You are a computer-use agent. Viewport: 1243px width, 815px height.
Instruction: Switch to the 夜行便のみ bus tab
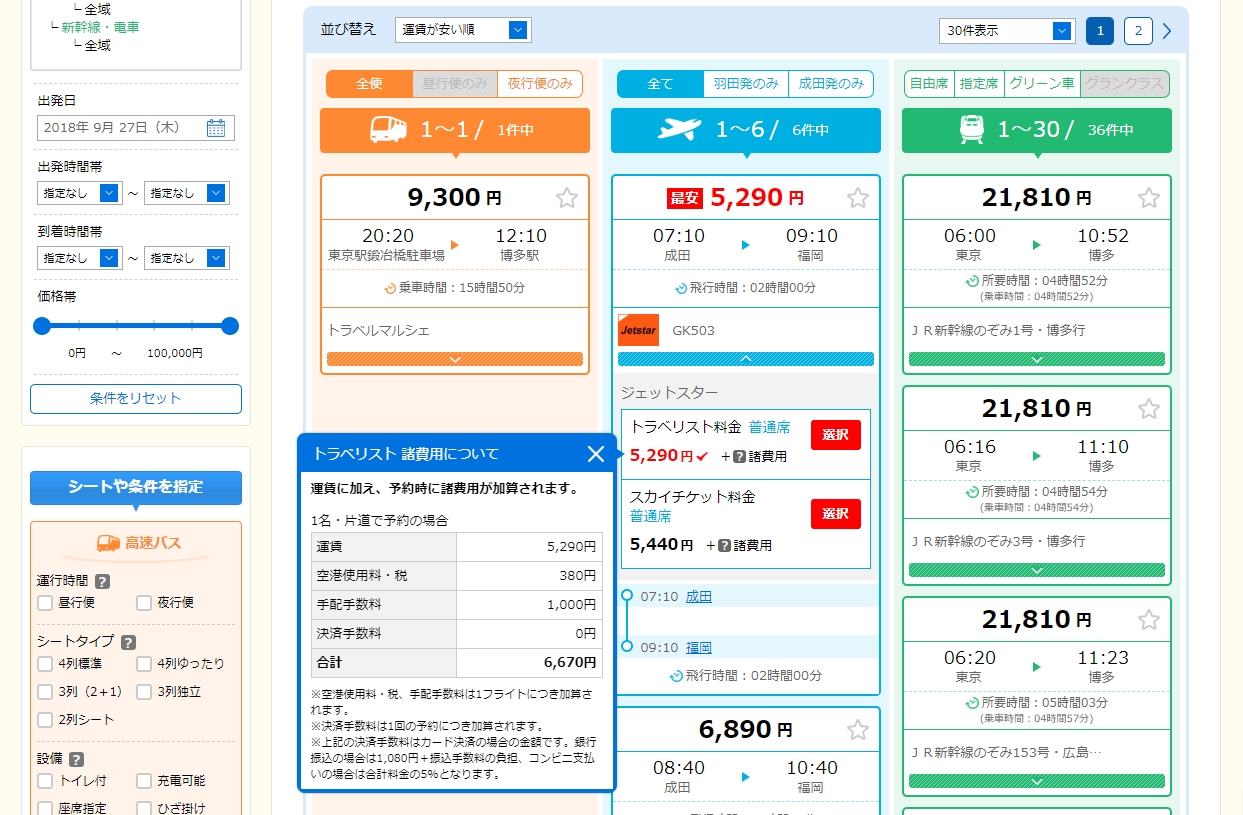(540, 84)
